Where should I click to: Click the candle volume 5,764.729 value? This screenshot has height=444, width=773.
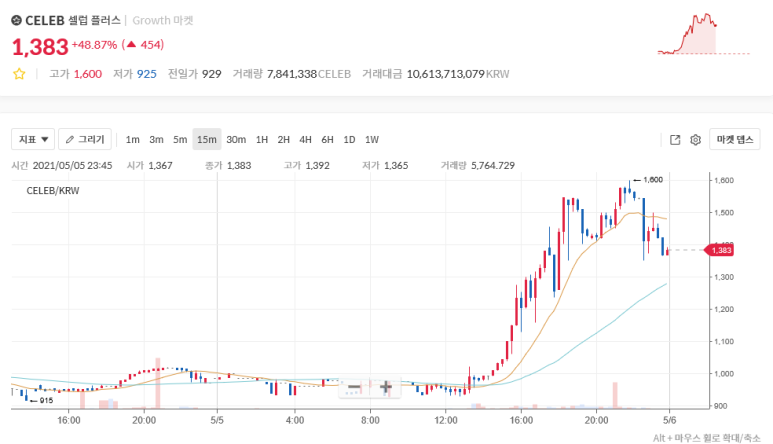pyautogui.click(x=492, y=166)
